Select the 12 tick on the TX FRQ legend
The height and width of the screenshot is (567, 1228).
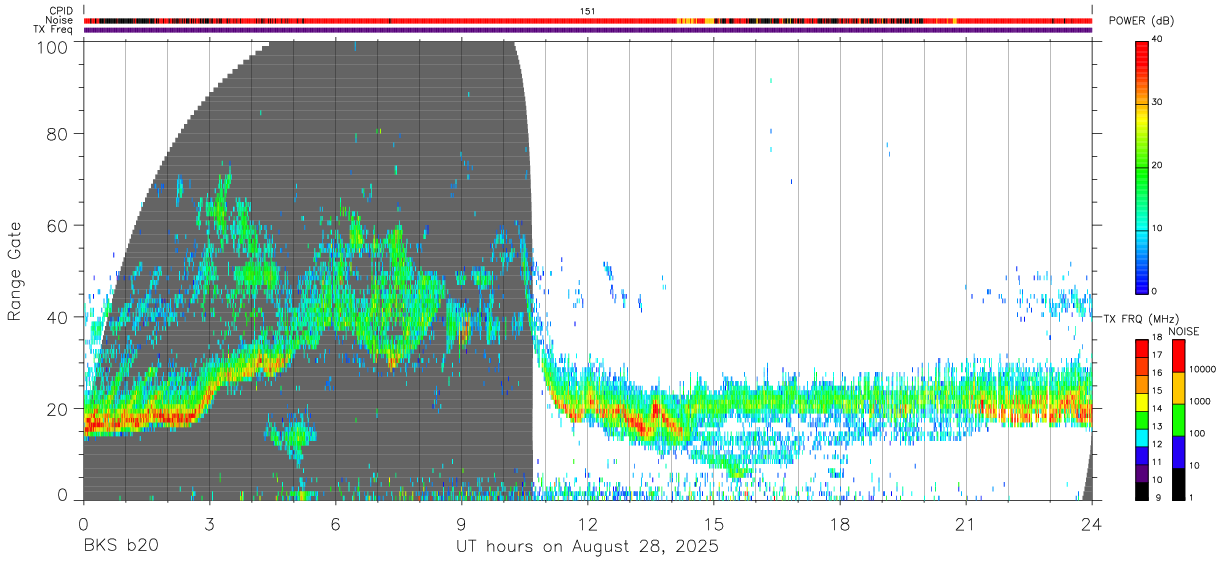pos(1158,444)
